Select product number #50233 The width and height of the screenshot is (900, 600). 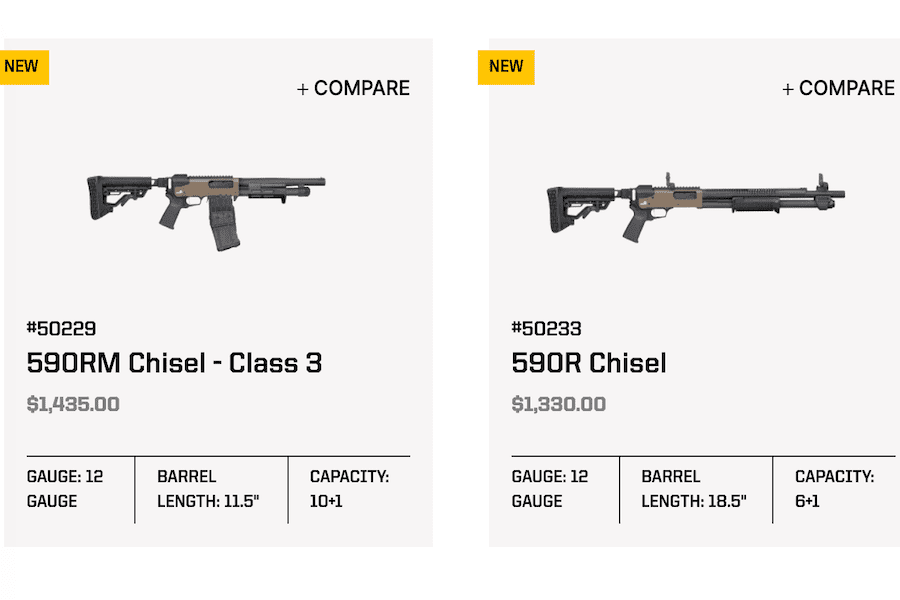[547, 328]
